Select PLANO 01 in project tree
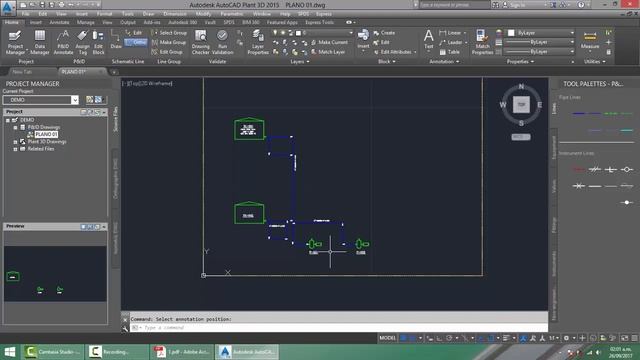 click(x=46, y=134)
